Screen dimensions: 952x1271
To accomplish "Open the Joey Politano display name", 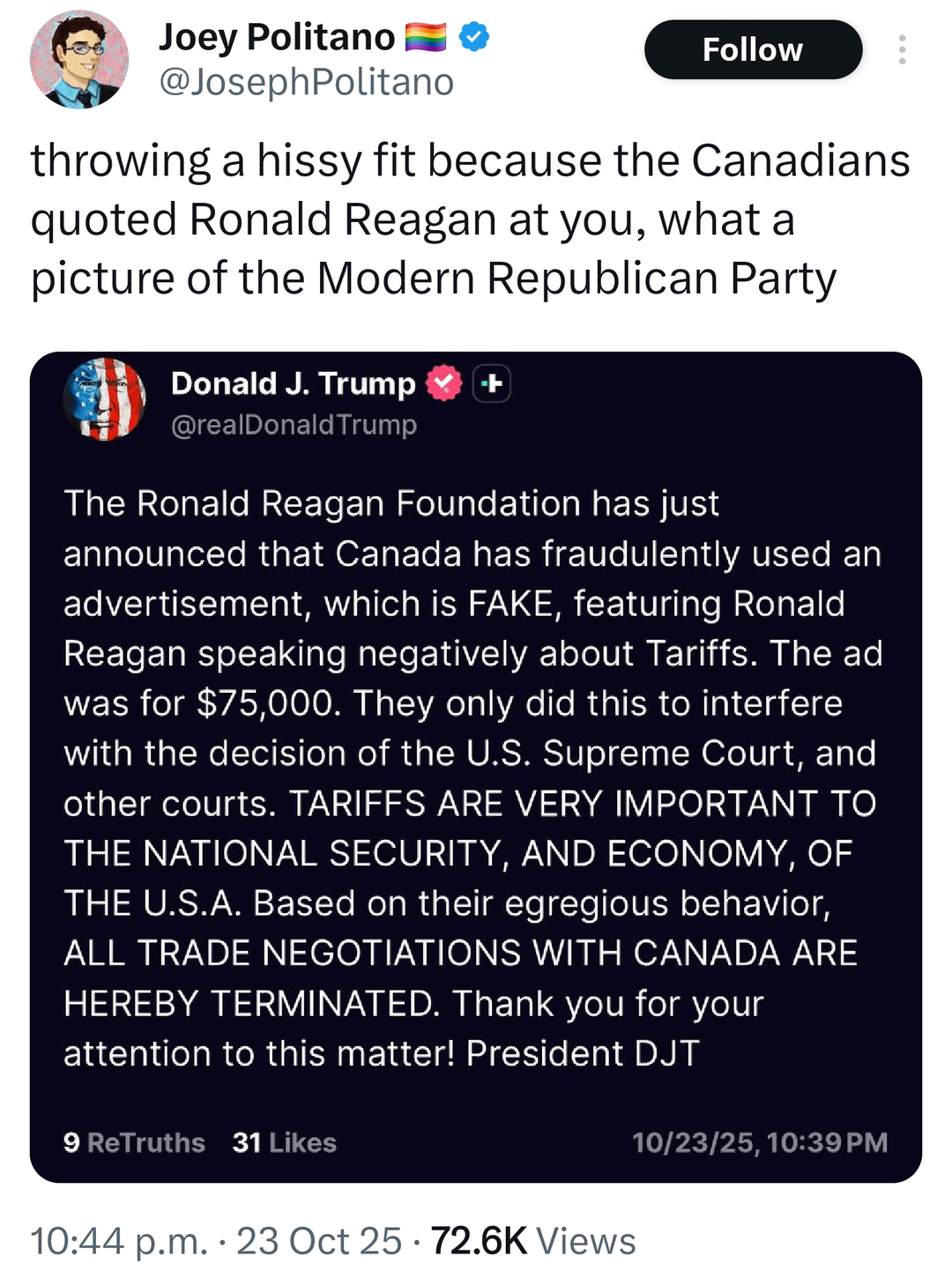I will (276, 37).
